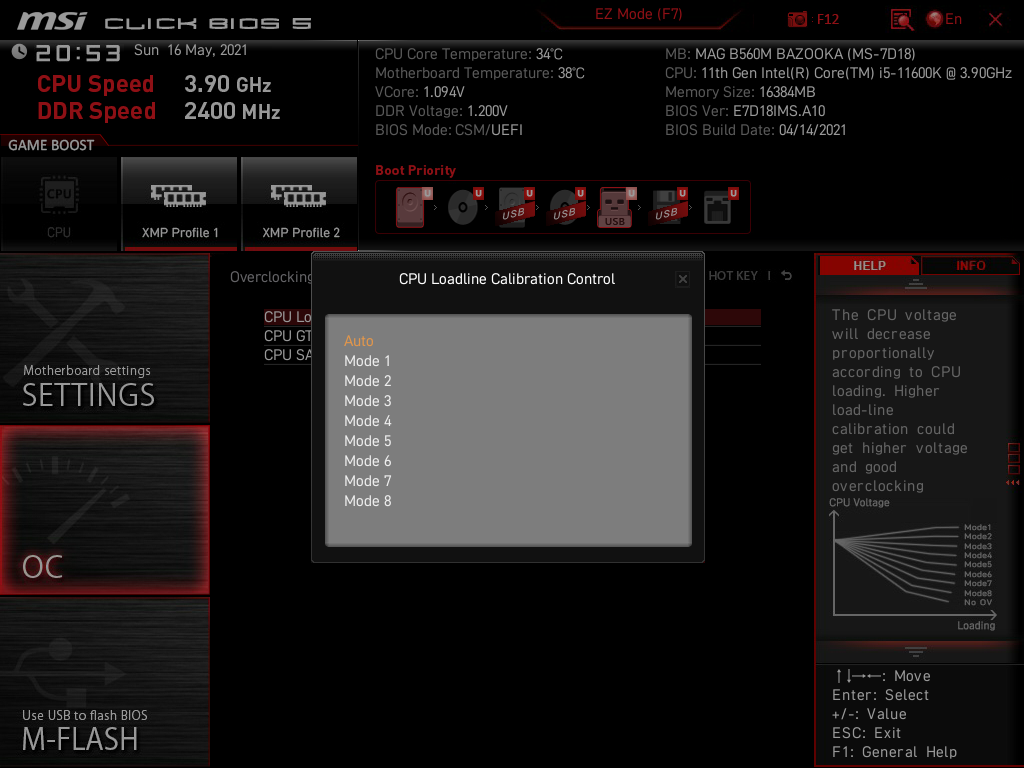Select the USB optical drive boot device icon
Screen dimensions: 1024x768
[x=566, y=207]
